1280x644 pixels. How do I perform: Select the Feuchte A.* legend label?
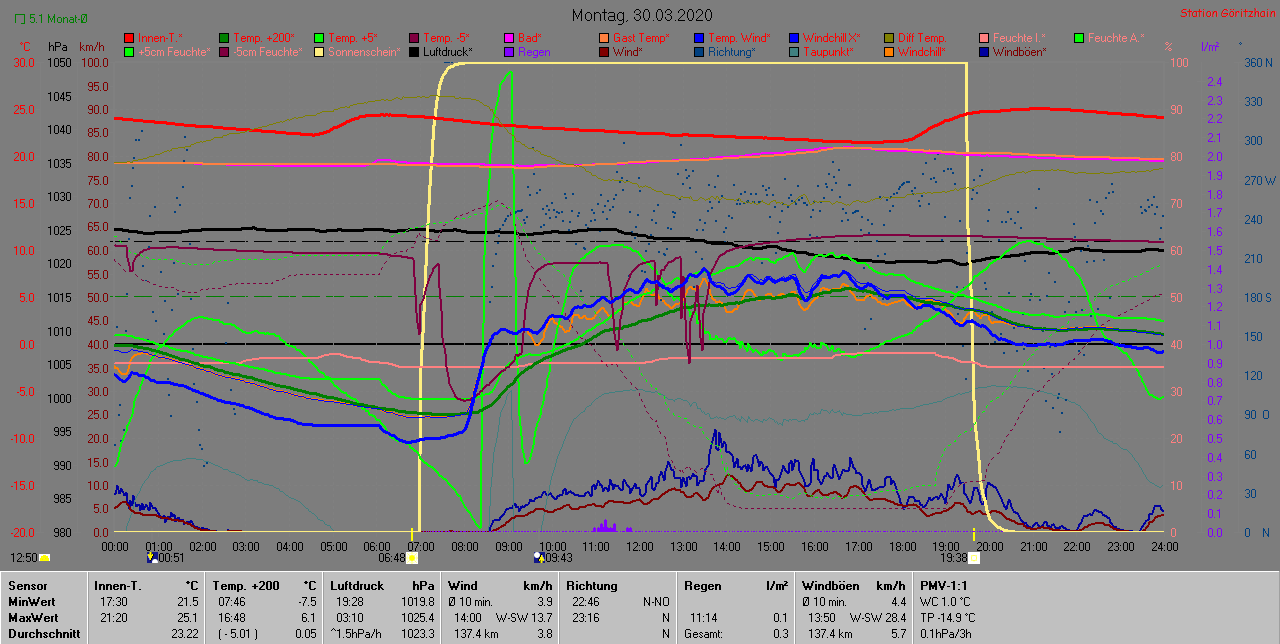[1115, 38]
